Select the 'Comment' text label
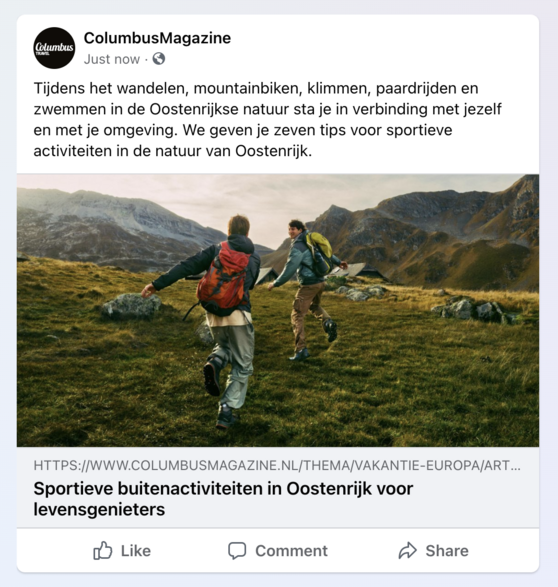558x587 pixels. (x=291, y=551)
